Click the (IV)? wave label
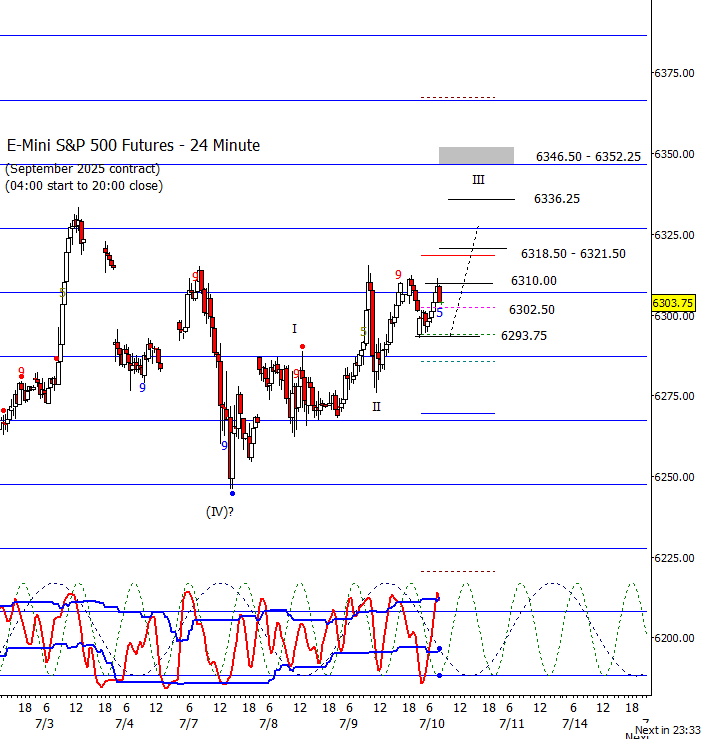 (220, 512)
